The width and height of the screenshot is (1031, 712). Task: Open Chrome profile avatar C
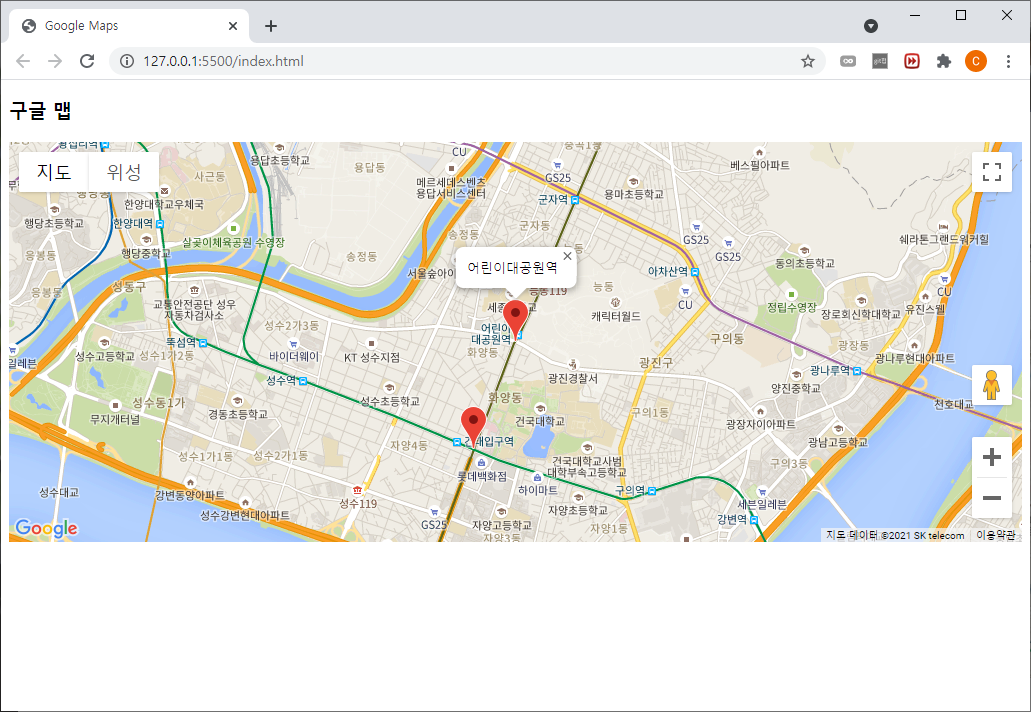976,61
